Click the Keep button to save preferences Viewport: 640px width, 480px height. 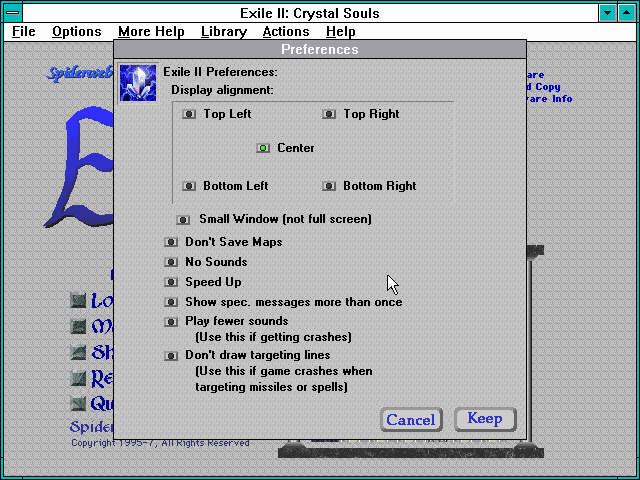tap(485, 419)
